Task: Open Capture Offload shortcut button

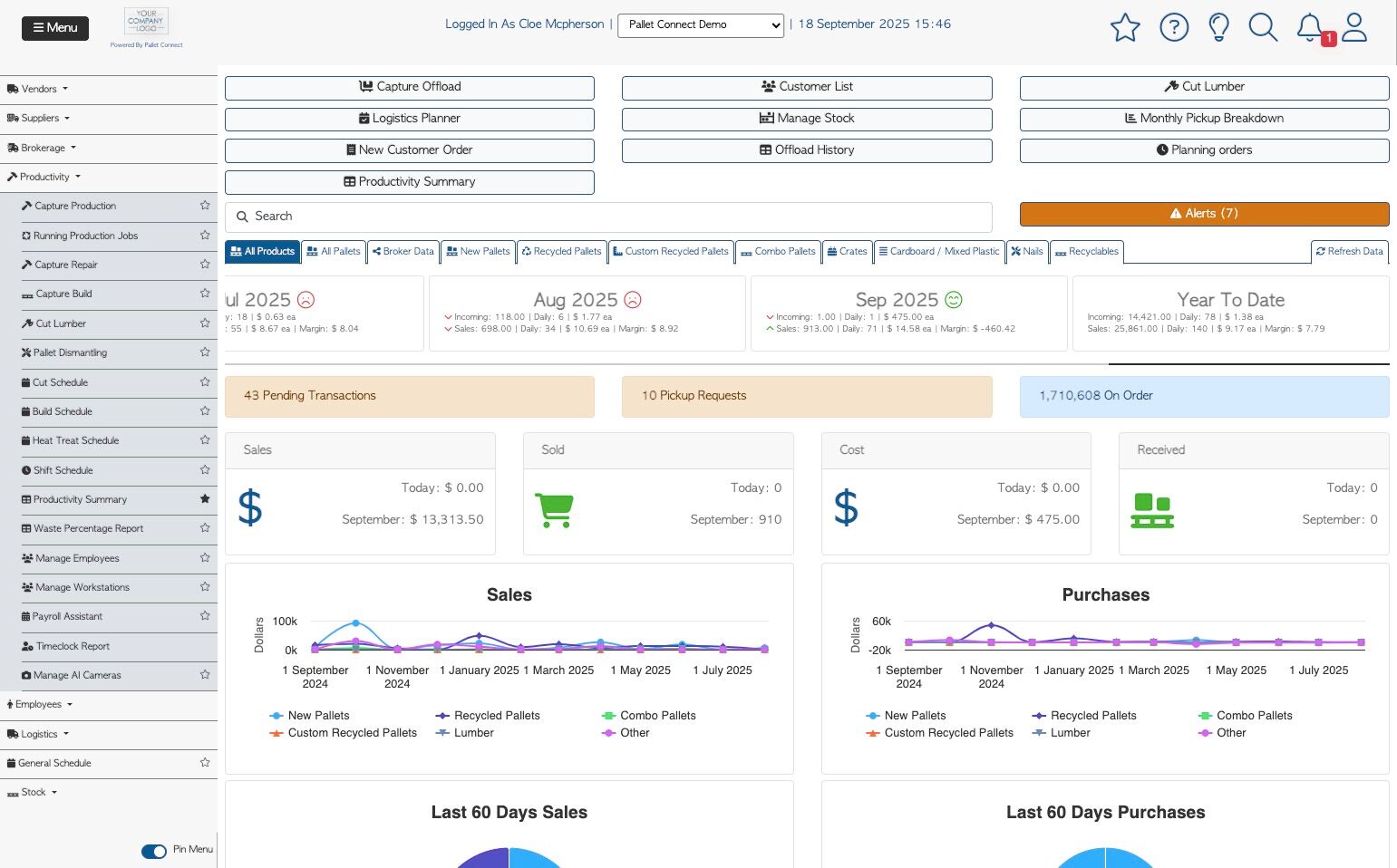Action: (410, 87)
